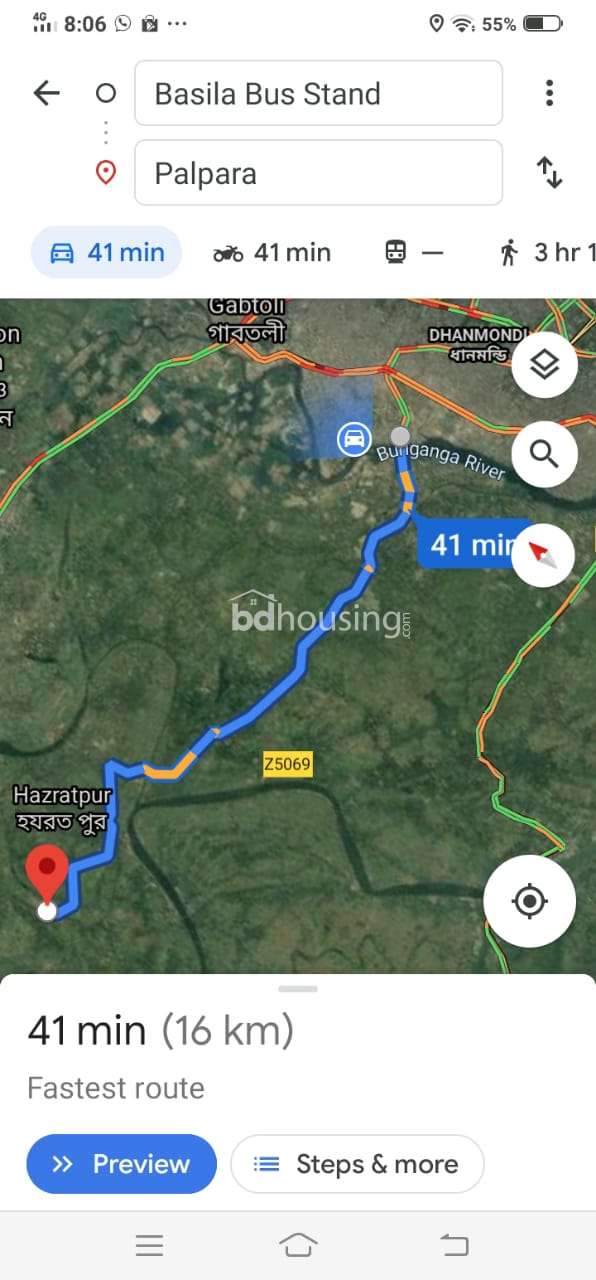This screenshot has width=596, height=1280.
Task: Tap the search along route magnifier
Action: click(544, 454)
